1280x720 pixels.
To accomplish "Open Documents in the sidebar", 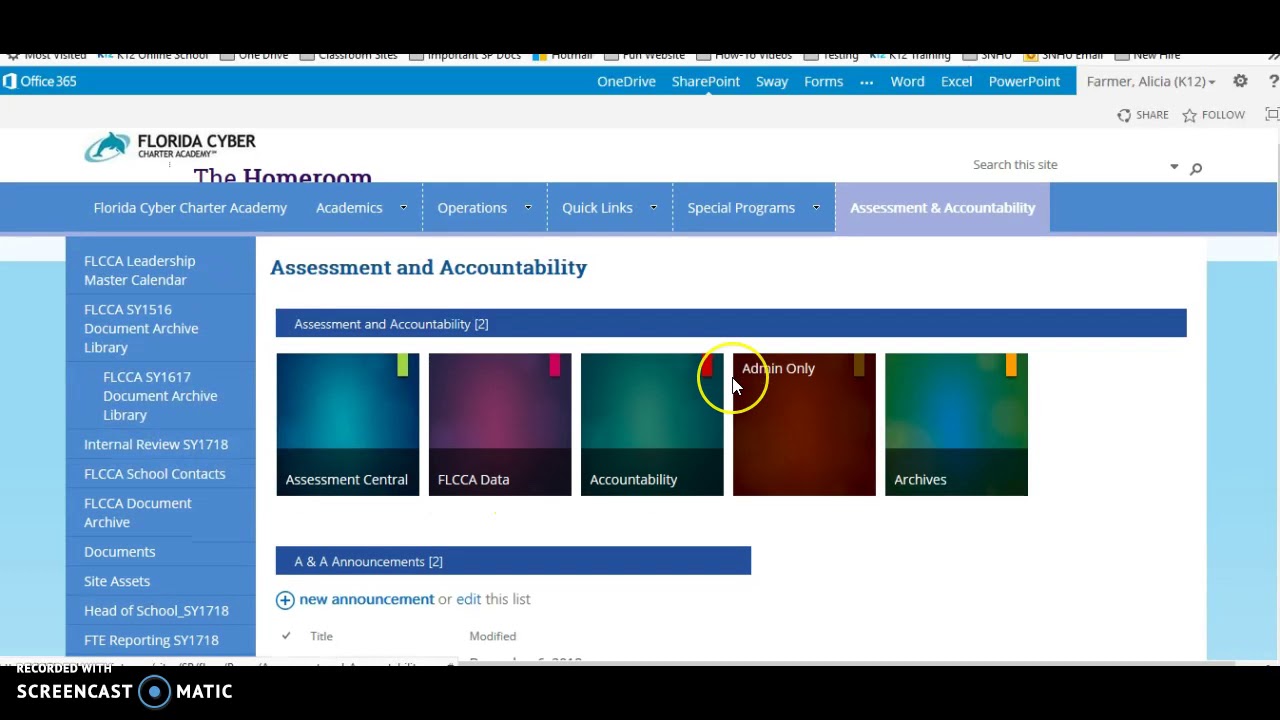I will point(120,552).
